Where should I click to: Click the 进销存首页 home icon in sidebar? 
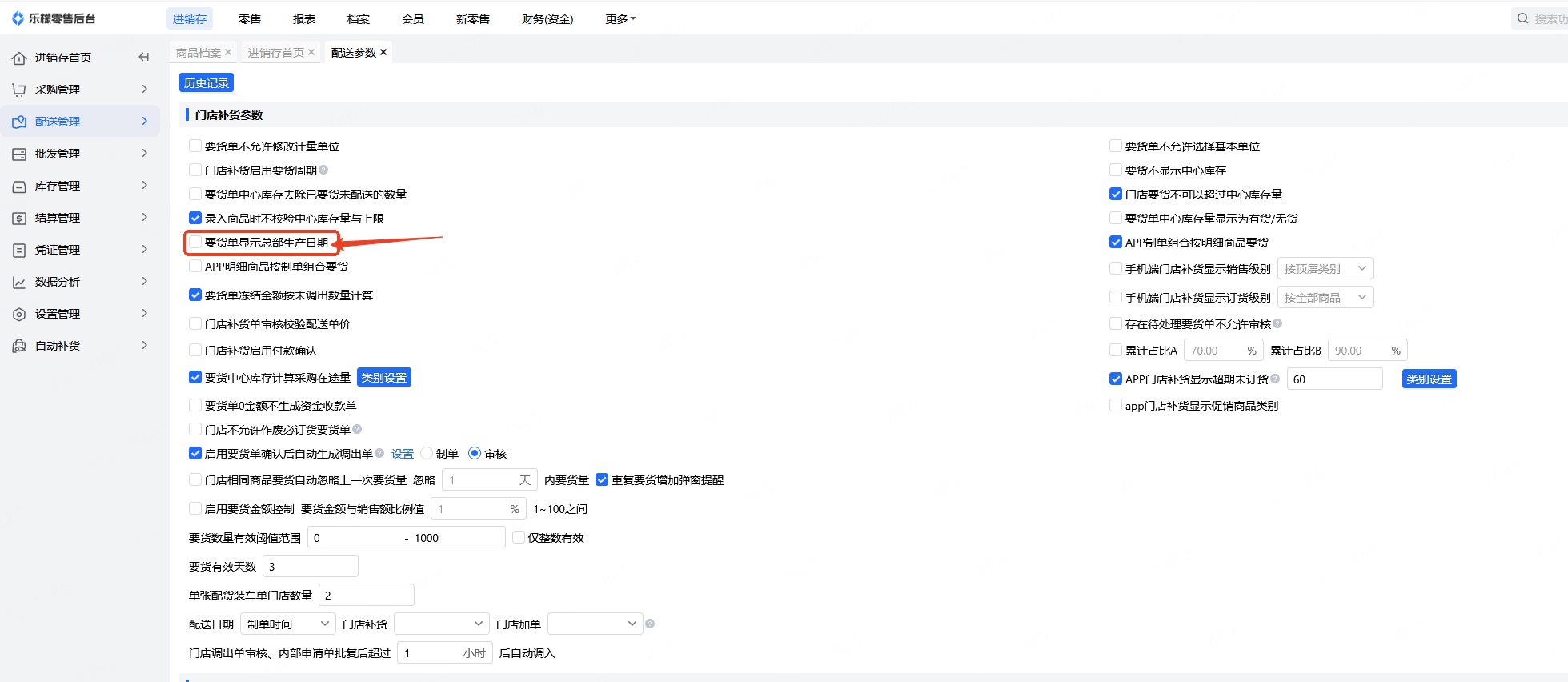(19, 58)
